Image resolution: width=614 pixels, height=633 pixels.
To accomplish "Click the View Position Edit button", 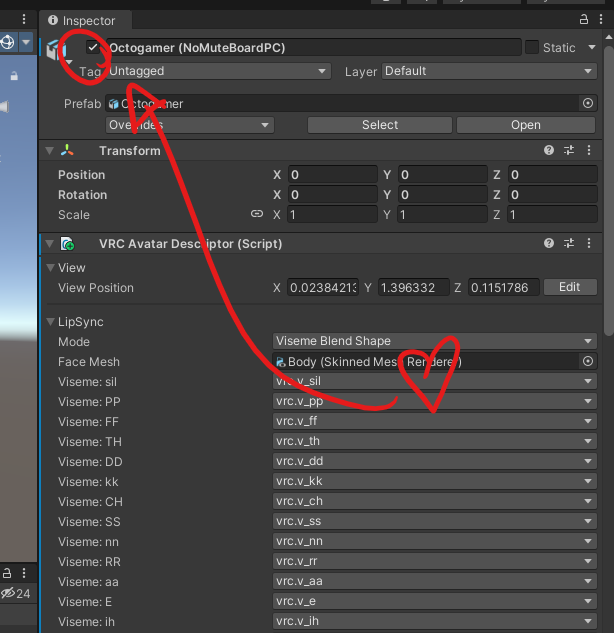I will tap(570, 287).
